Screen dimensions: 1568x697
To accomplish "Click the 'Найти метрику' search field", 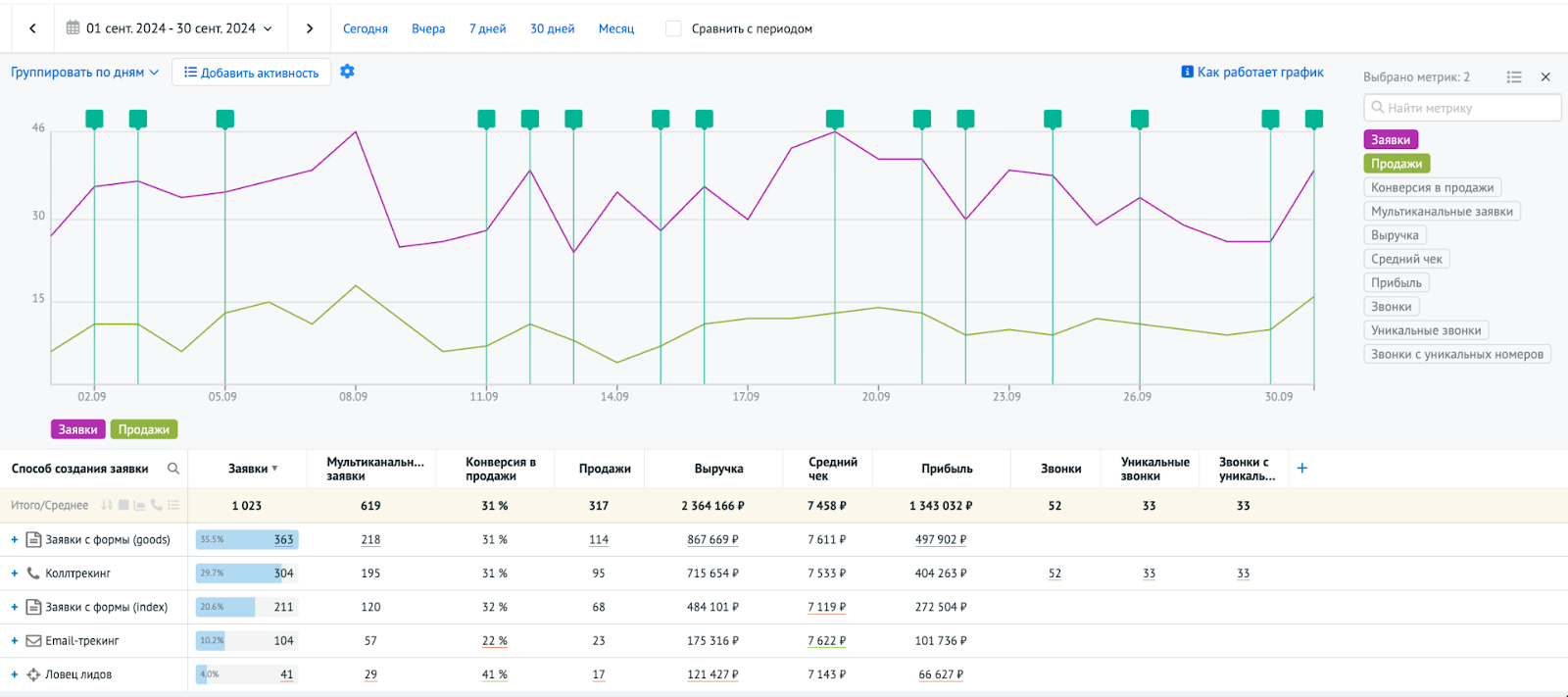I will point(1462,108).
